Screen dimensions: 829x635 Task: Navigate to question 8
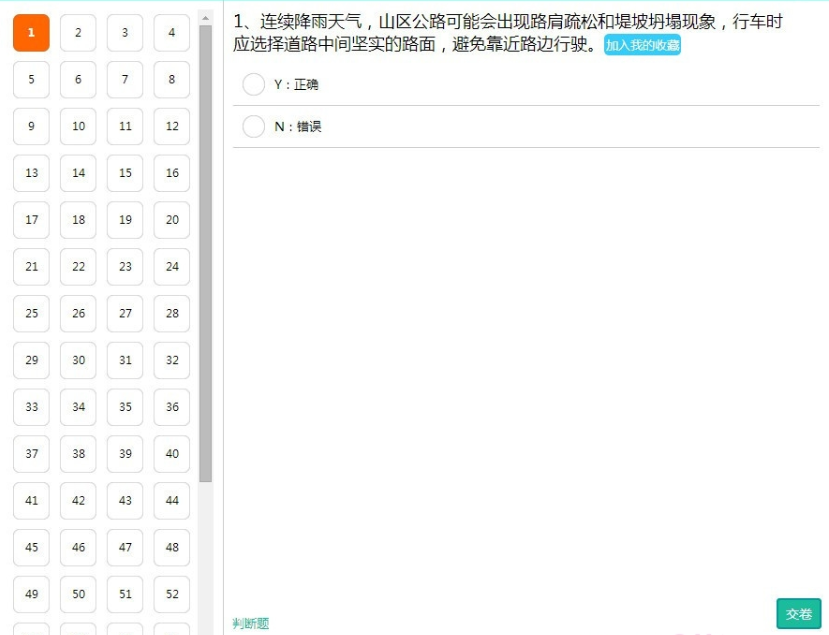171,79
